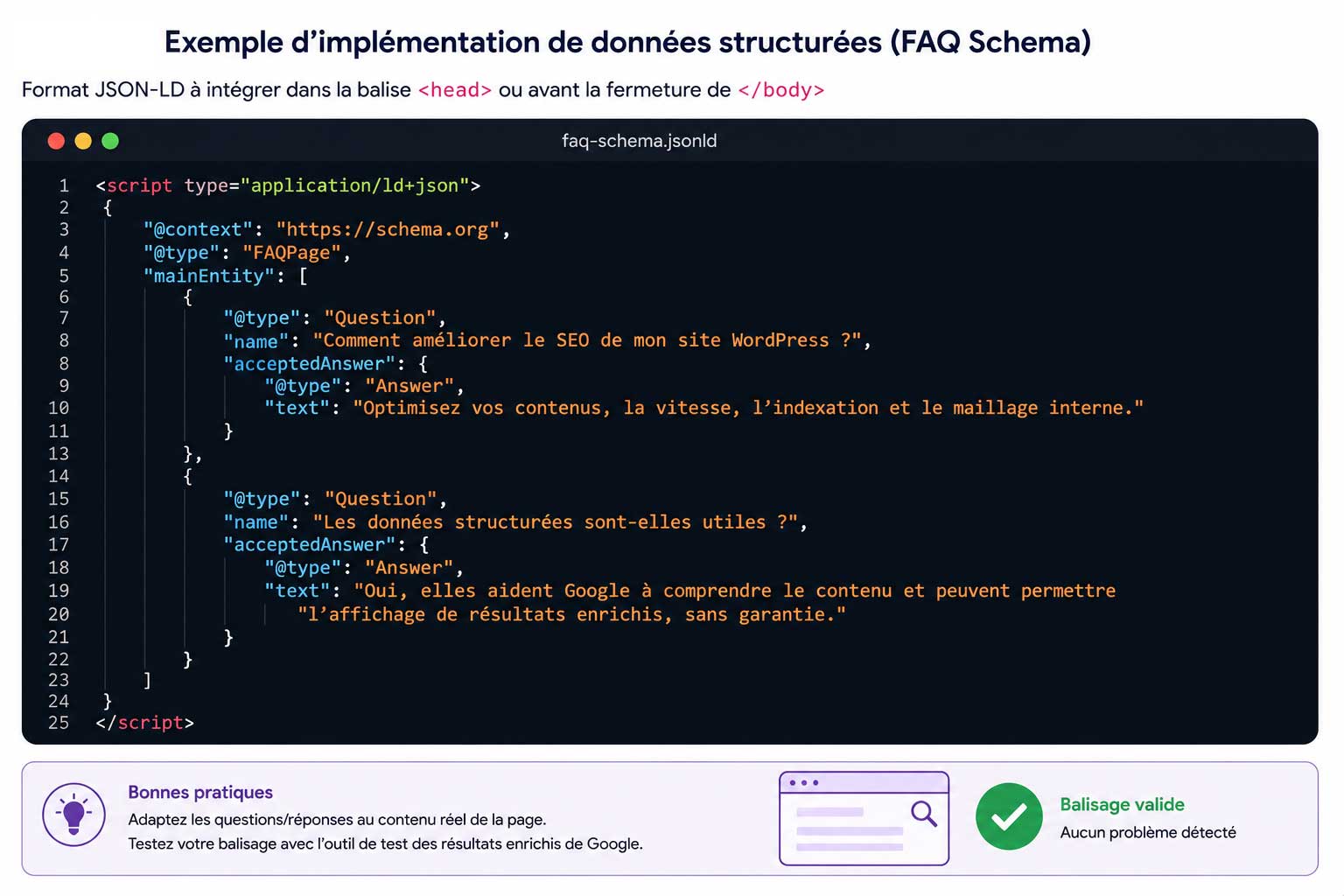This screenshot has width=1344, height=896.
Task: Click the "@context" key in the code
Action: pyautogui.click(x=198, y=229)
